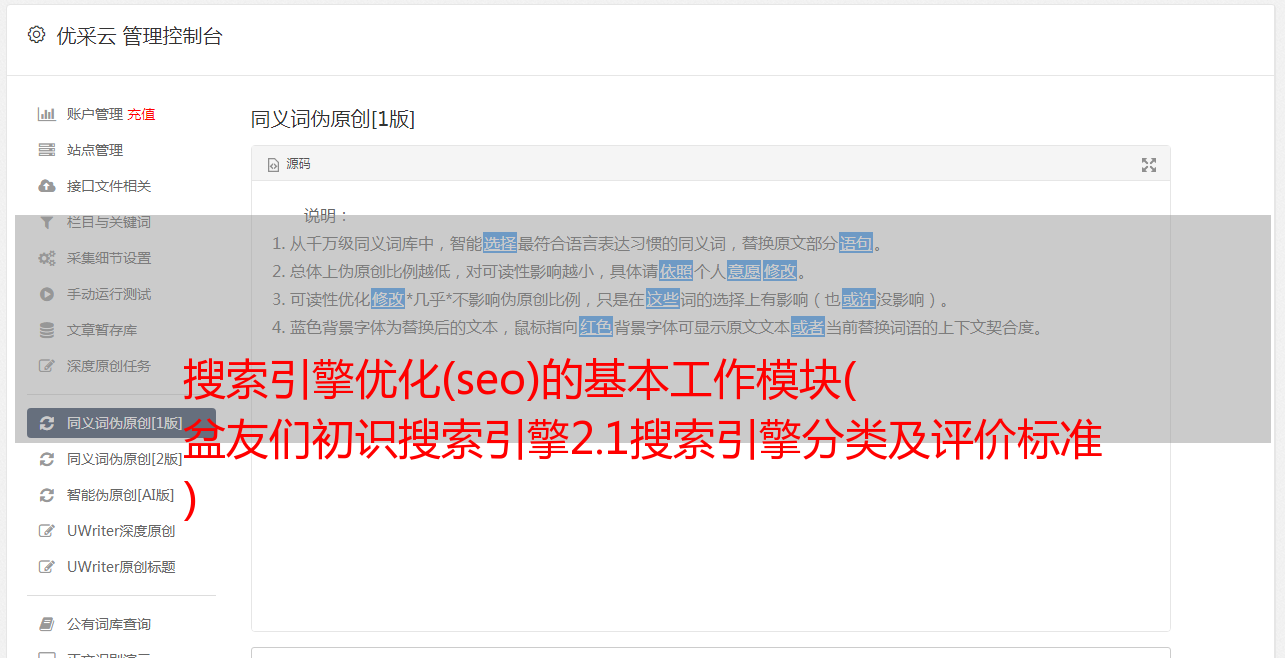1285x658 pixels.
Task: Click the 优采云 管理控制台 title link
Action: (139, 36)
